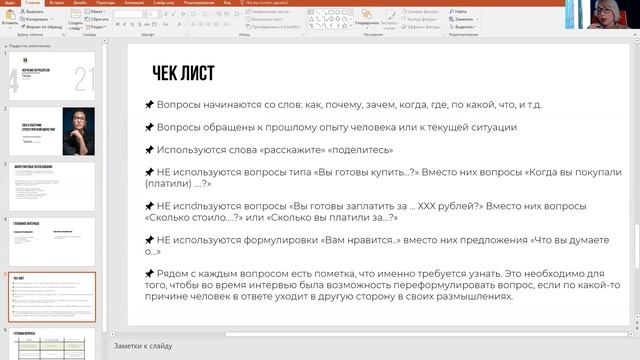Click the Clear All Formatting icon
640x360 pixels.
(183, 14)
